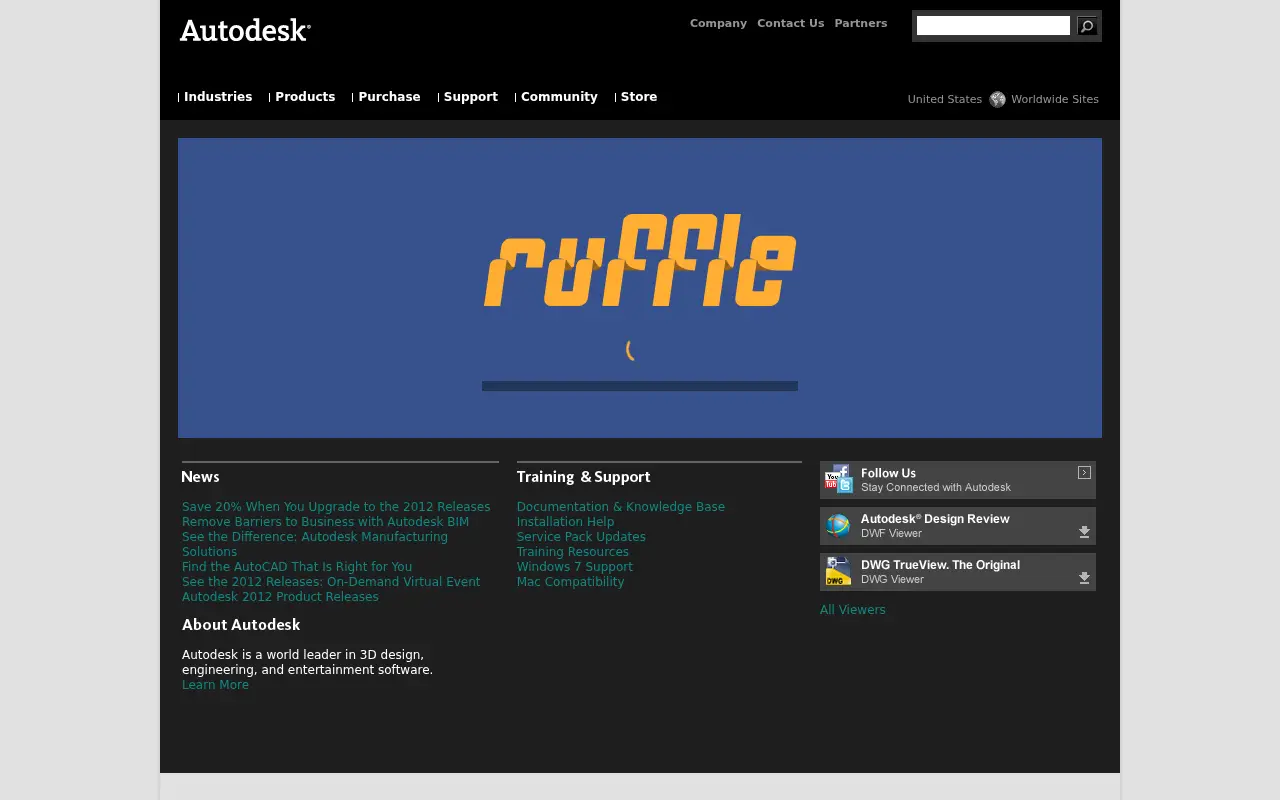Open the Support menu
The width and height of the screenshot is (1280, 800).
[x=471, y=97]
